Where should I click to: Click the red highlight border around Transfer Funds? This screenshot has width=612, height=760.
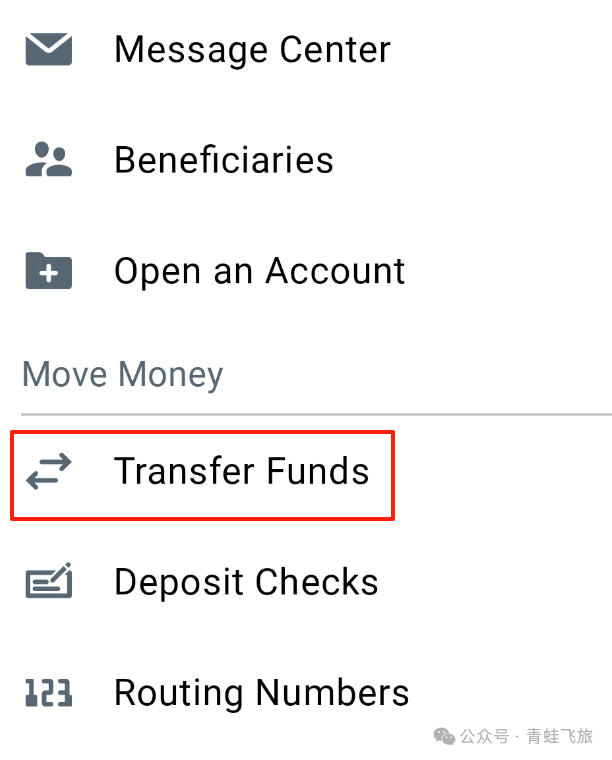[393, 475]
